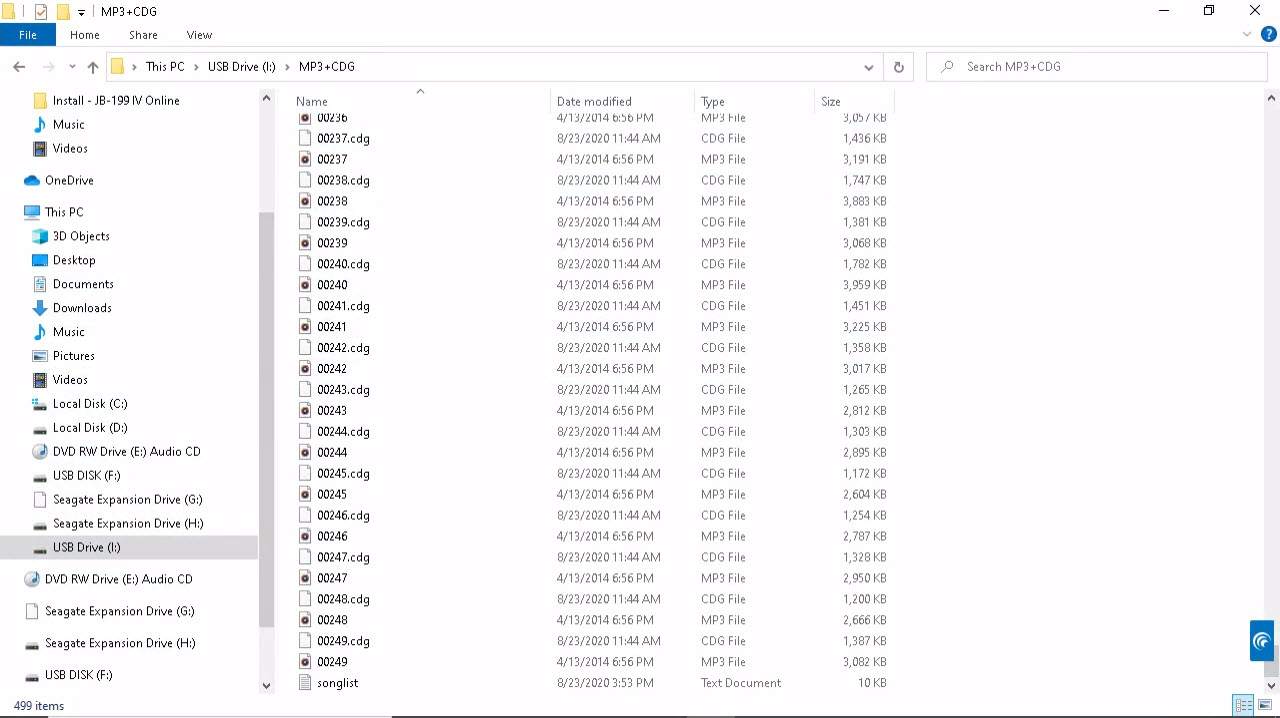Screen dimensions: 1280x718
Task: Sort files by Type column
Action: [713, 102]
